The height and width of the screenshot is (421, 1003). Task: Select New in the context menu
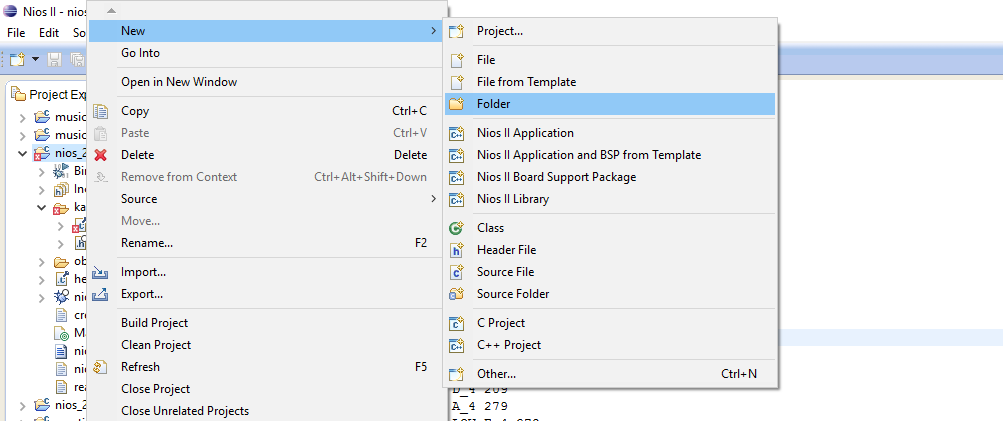tap(265, 31)
